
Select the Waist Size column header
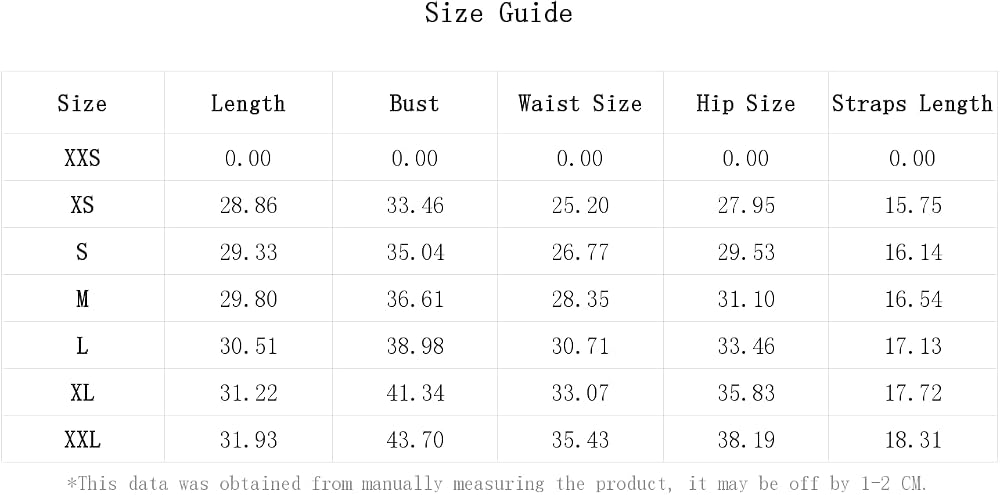tap(580, 103)
